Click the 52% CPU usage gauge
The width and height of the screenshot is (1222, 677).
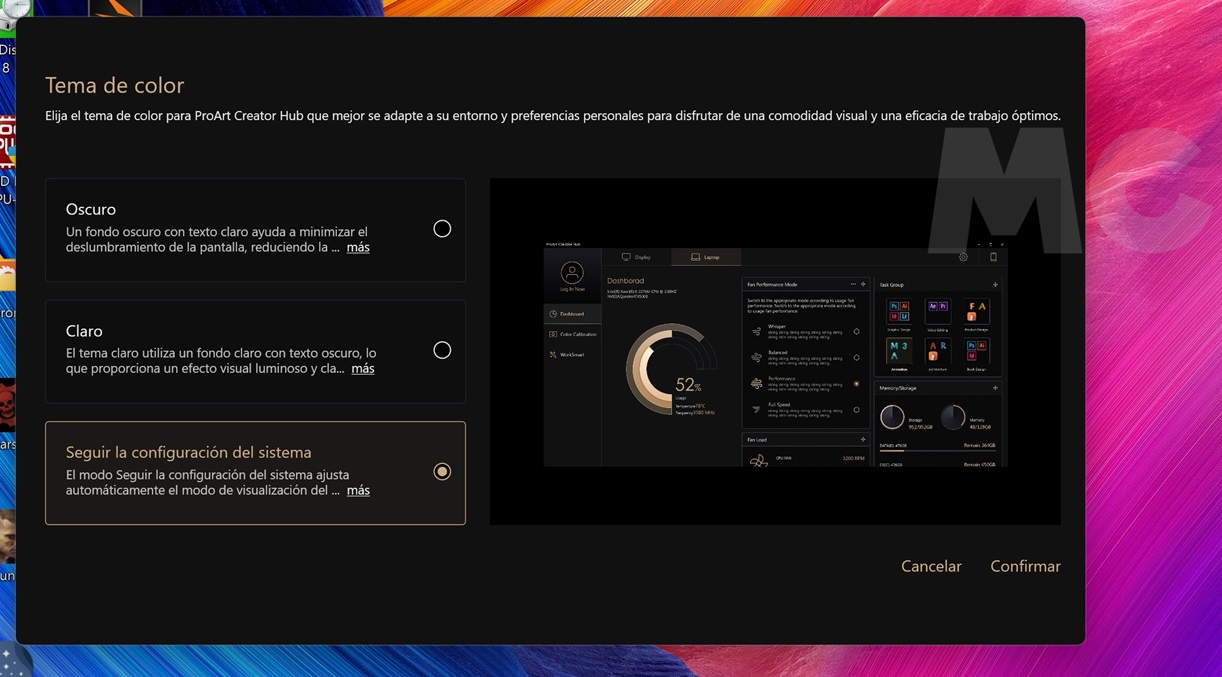(672, 370)
